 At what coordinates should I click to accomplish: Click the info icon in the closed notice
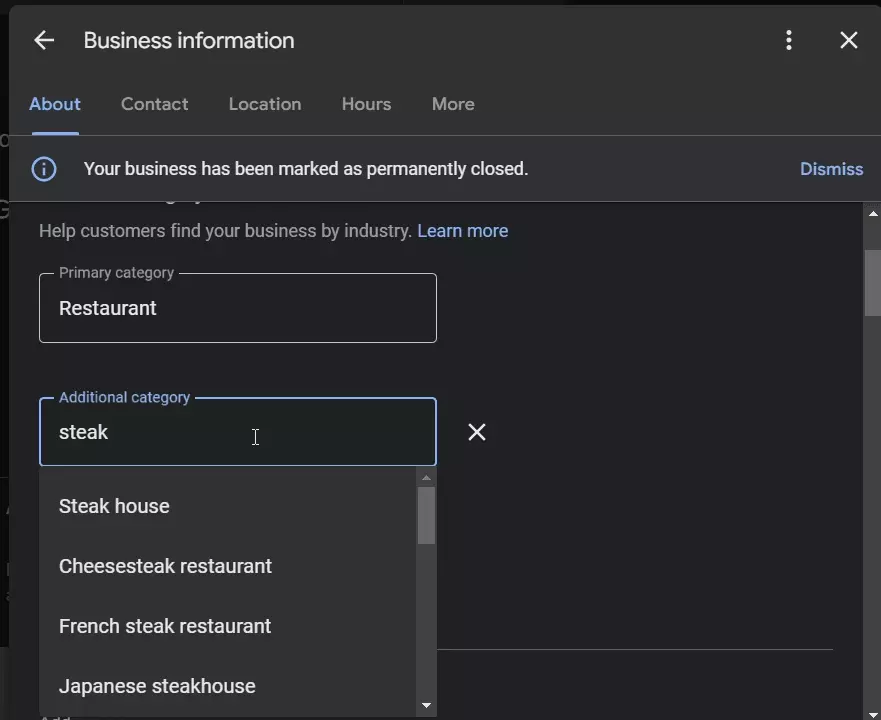tap(44, 169)
